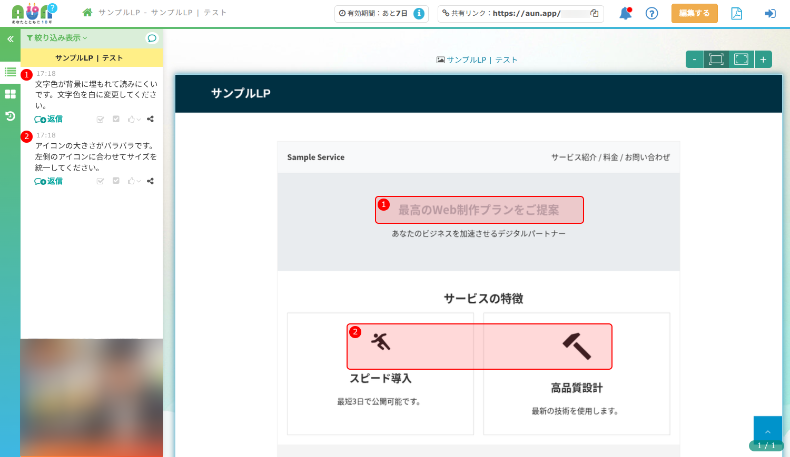The width and height of the screenshot is (790, 457).
Task: Click the サービスの特徴 heading
Action: coord(483,299)
